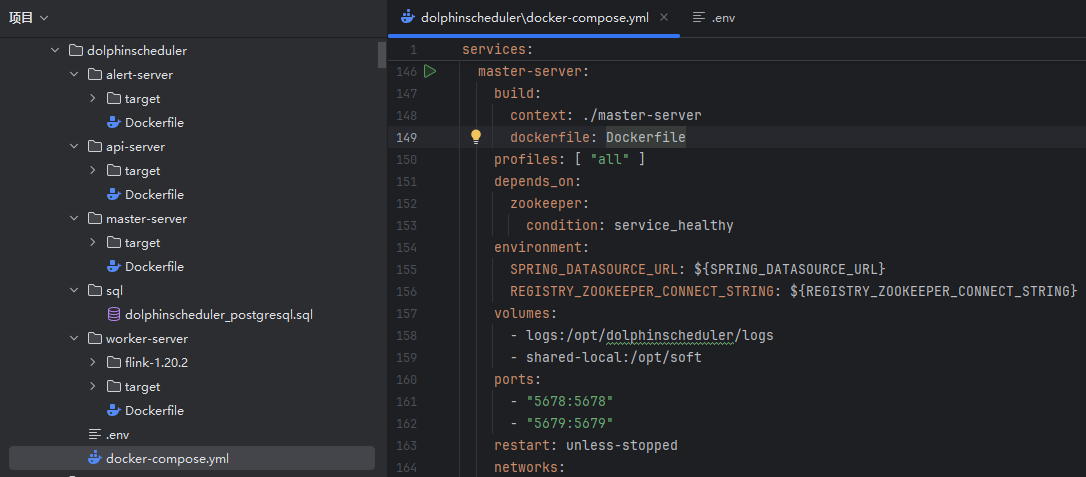Click the alert-server folder icon
Screen dimensions: 1086x477
coord(95,74)
